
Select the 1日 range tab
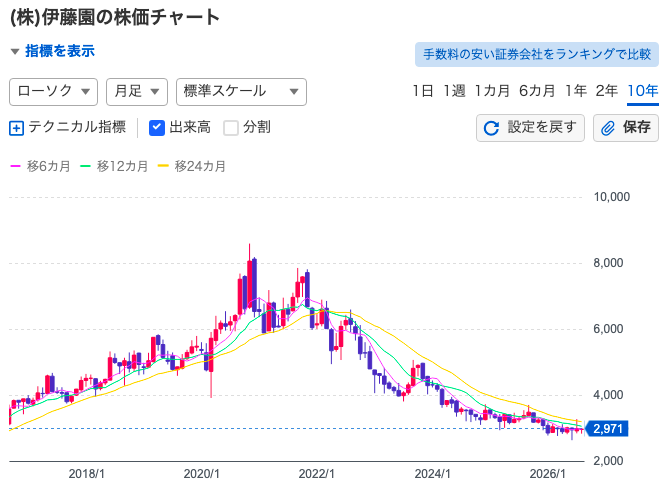click(x=423, y=91)
